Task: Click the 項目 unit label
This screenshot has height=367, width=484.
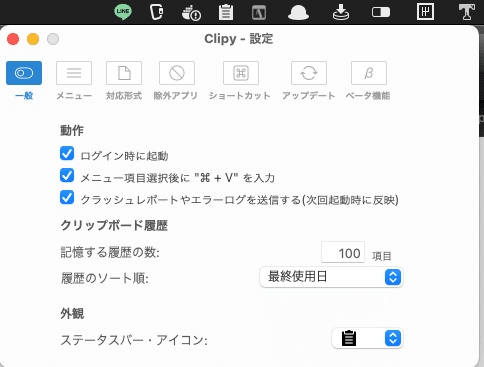Action: coord(382,256)
